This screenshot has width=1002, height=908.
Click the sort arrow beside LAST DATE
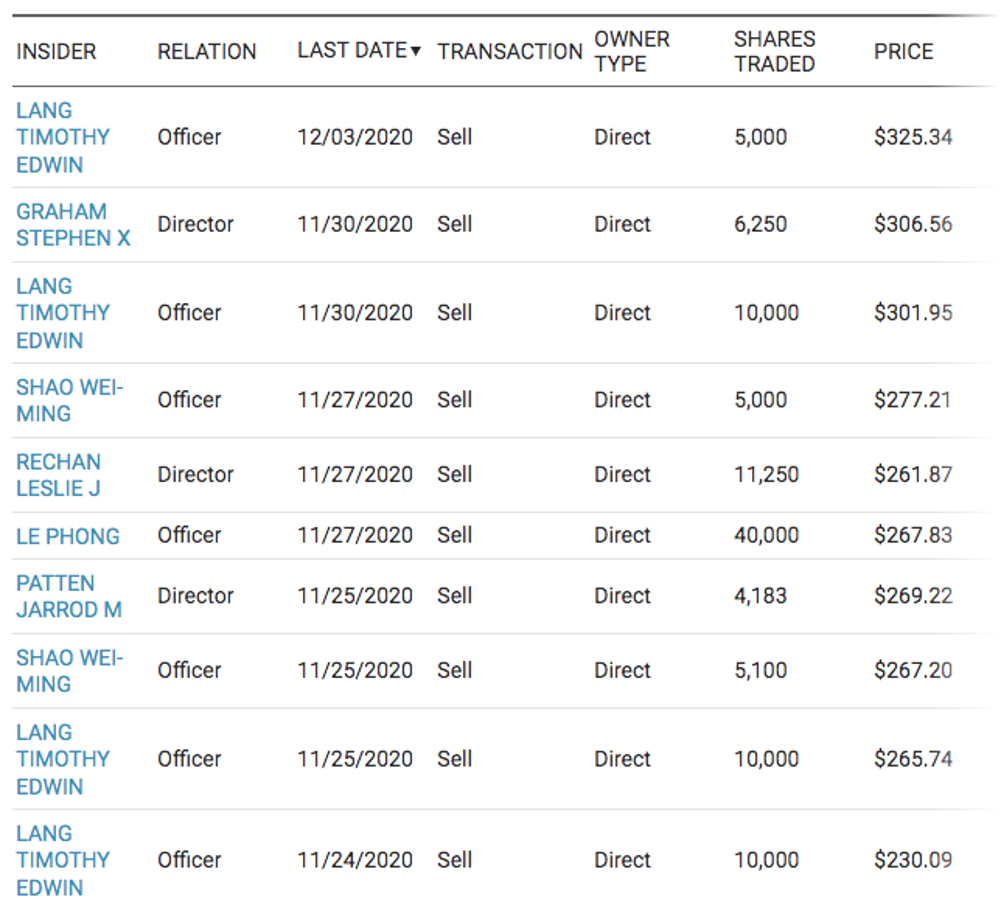[416, 52]
